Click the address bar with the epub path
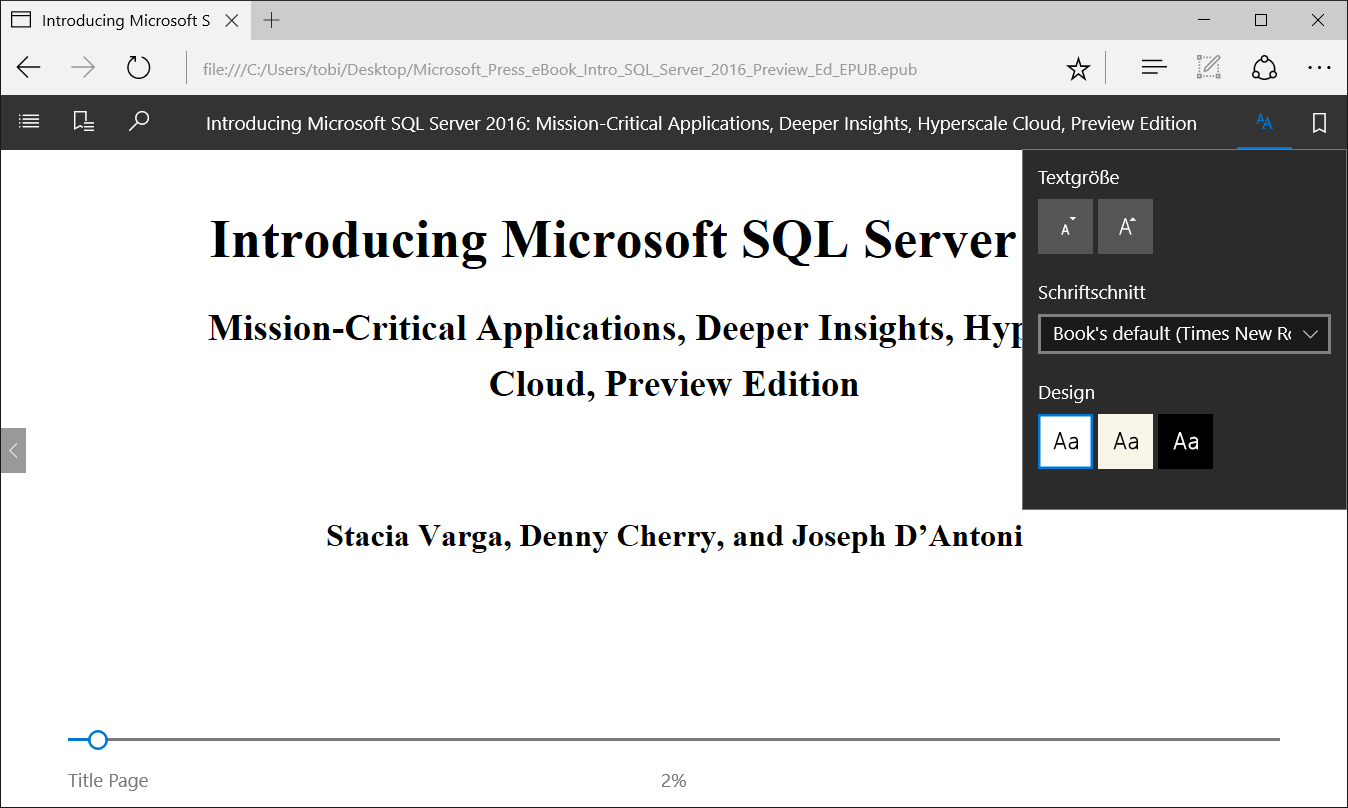This screenshot has height=808, width=1348. [559, 69]
